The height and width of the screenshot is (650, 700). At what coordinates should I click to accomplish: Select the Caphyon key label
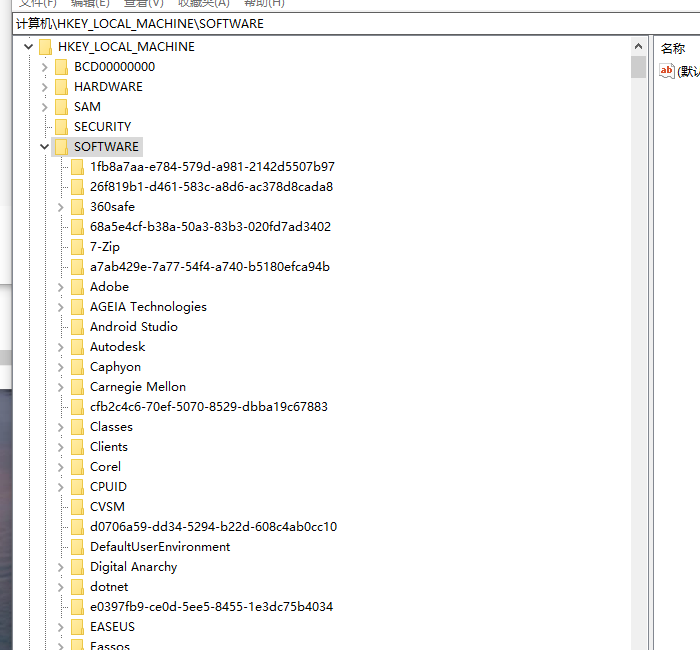tap(115, 367)
